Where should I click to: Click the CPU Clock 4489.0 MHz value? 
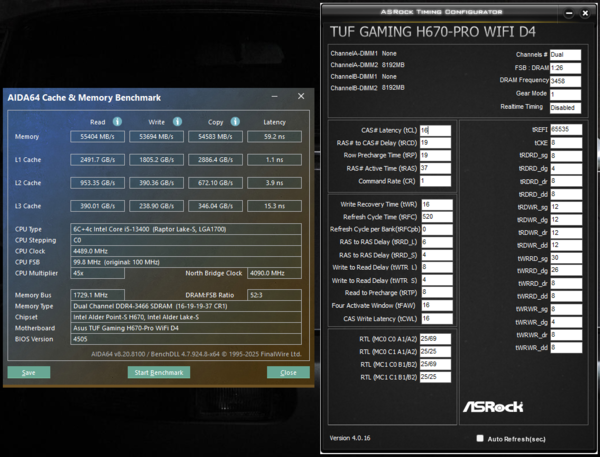[186, 251]
